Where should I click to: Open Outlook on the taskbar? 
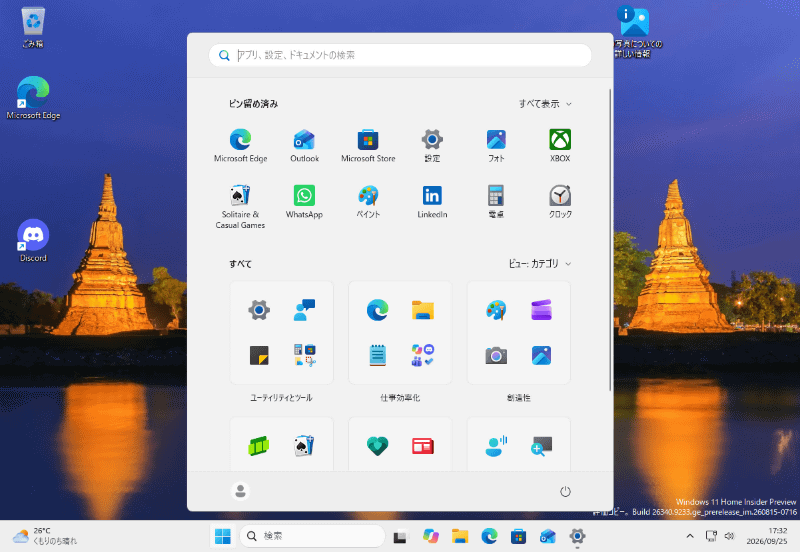548,536
